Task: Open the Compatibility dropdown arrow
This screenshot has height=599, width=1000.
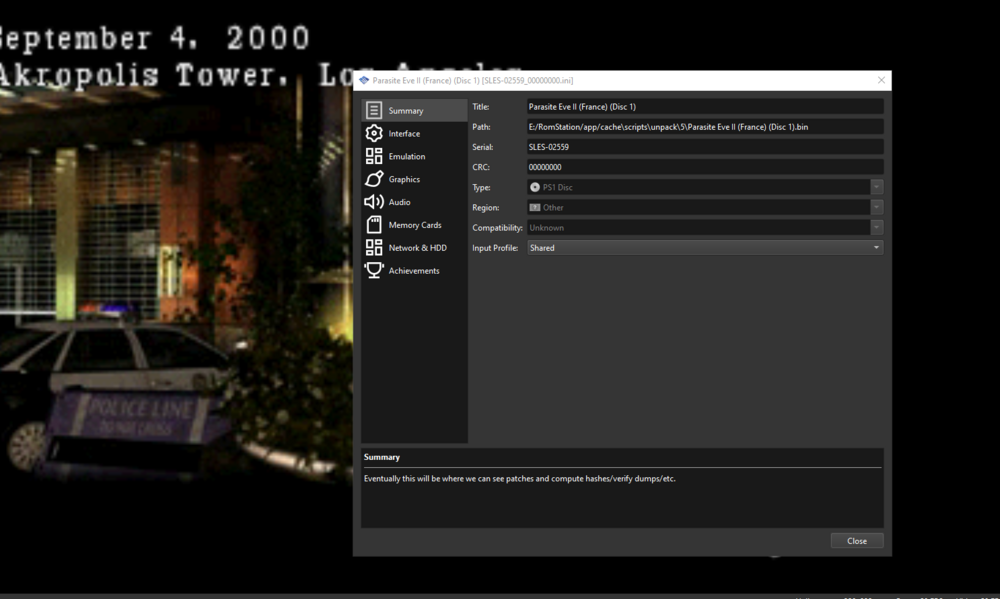Action: click(876, 228)
